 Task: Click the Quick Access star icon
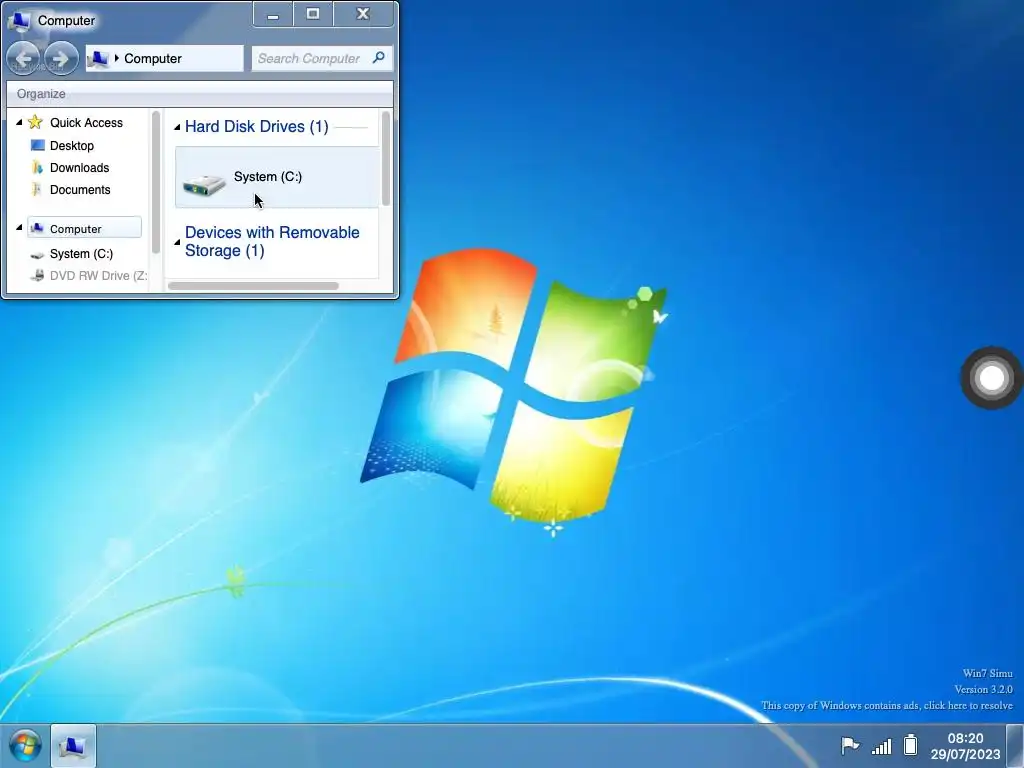35,122
